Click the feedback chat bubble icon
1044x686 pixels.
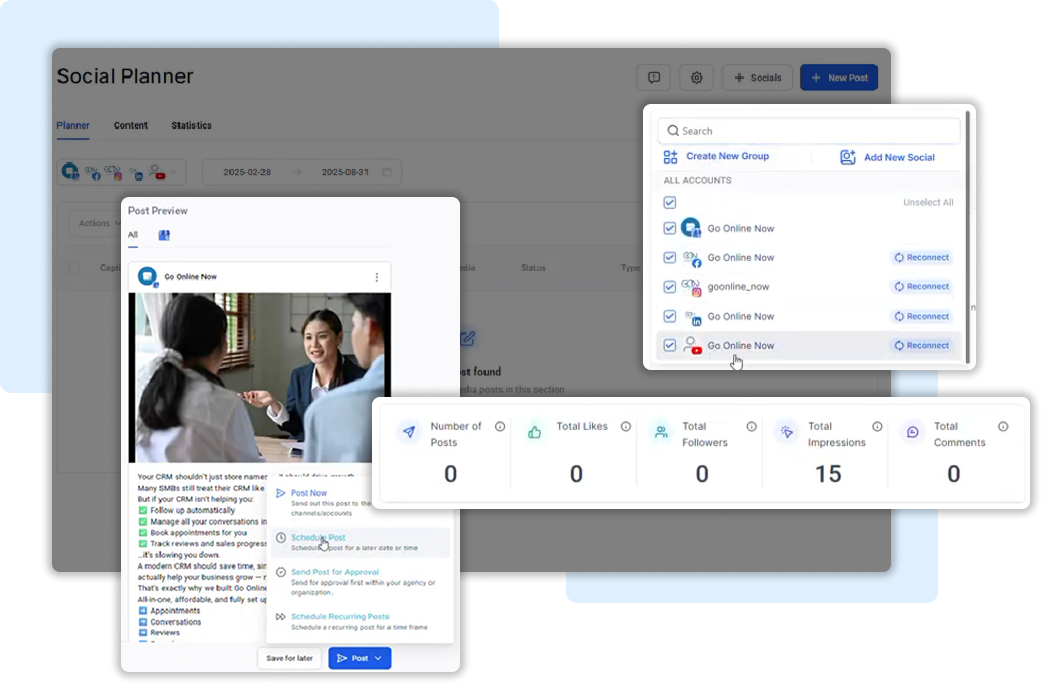pos(653,78)
